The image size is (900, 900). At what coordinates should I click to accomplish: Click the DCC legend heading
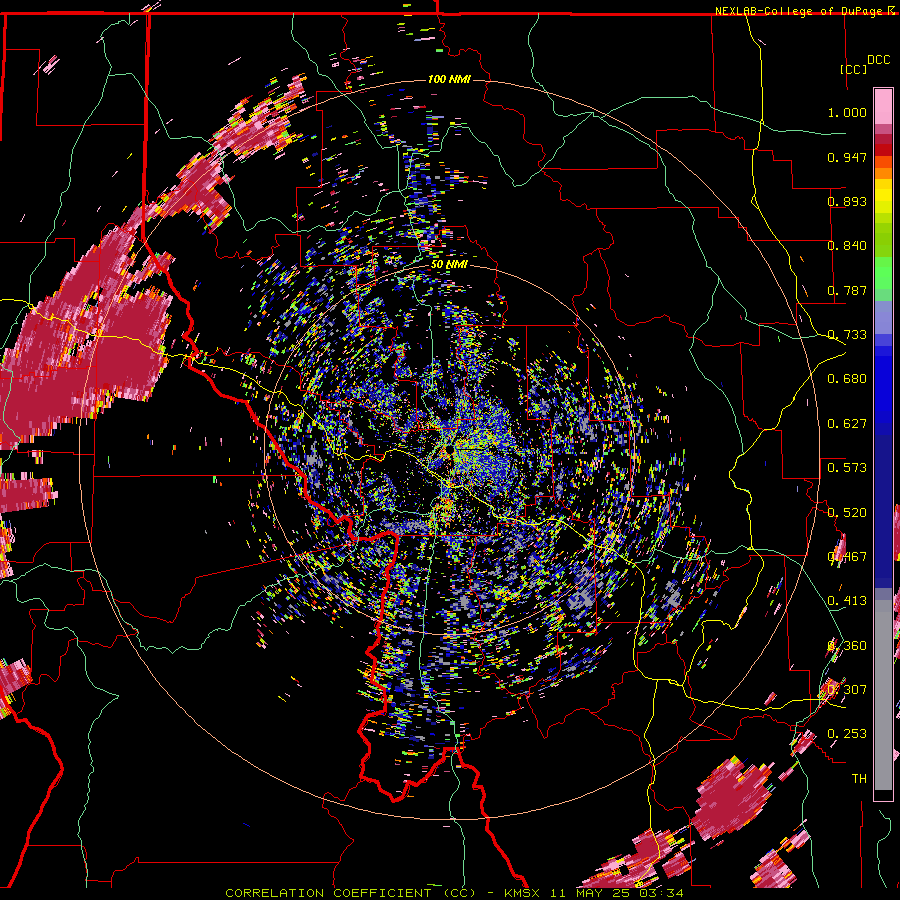pyautogui.click(x=878, y=60)
